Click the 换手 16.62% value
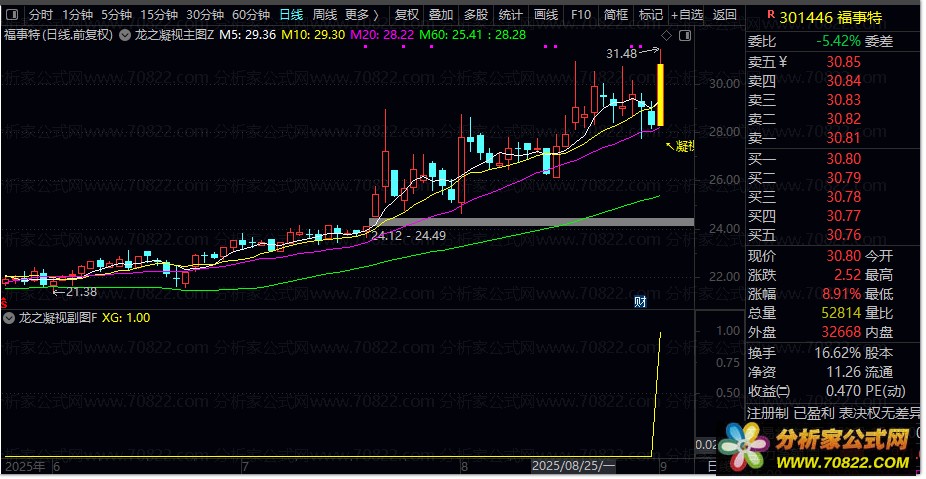 coord(836,354)
